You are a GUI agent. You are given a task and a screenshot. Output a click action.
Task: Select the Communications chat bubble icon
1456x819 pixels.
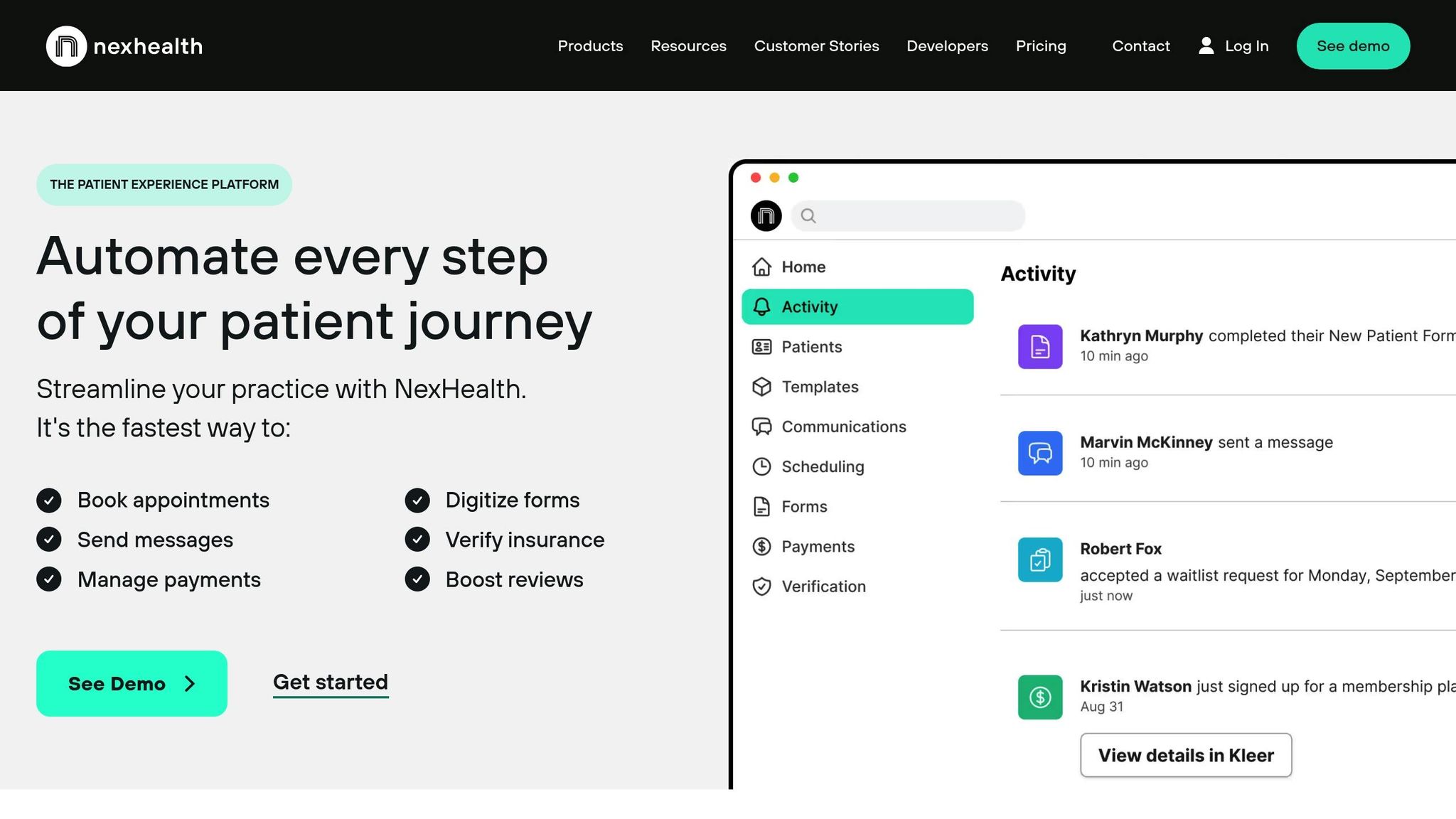(761, 427)
